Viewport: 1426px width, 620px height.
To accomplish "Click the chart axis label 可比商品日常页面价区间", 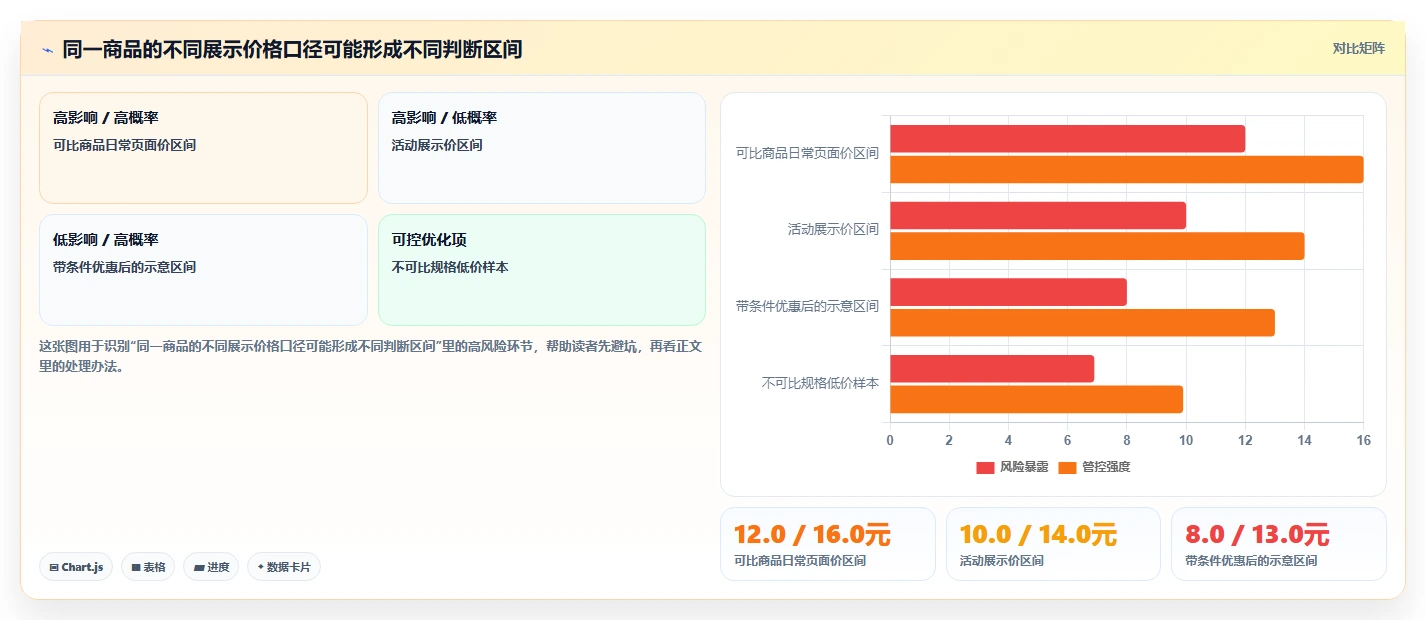I will [807, 154].
